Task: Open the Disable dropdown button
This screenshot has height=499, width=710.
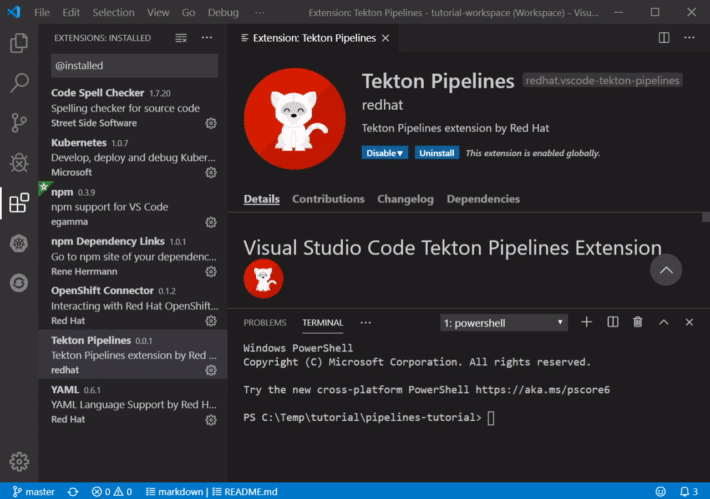Action: [x=384, y=153]
